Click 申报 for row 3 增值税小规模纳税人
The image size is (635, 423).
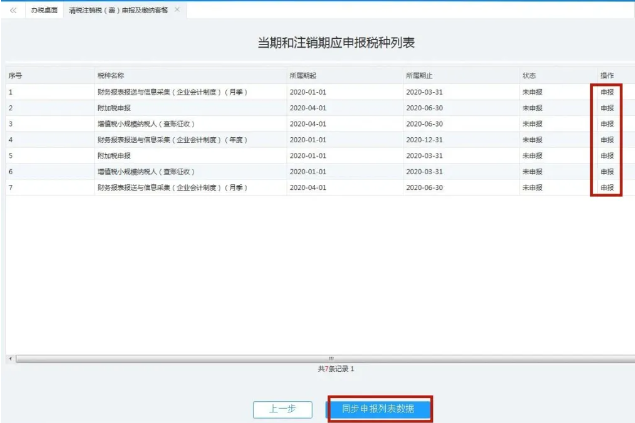pyautogui.click(x=607, y=123)
